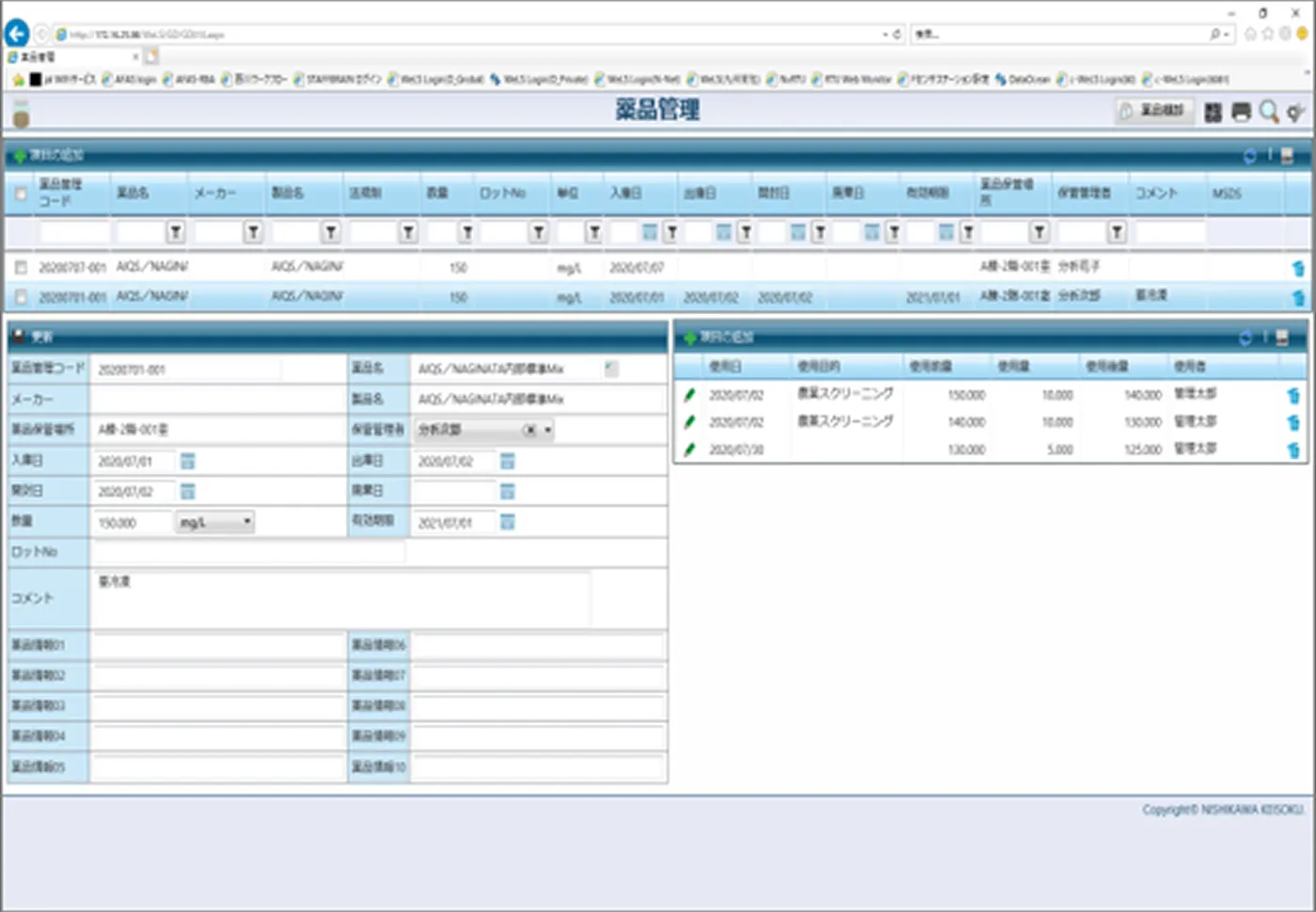Image resolution: width=1316 pixels, height=912 pixels.
Task: Click the save icon in the 更新 panel title
Action: pos(20,336)
